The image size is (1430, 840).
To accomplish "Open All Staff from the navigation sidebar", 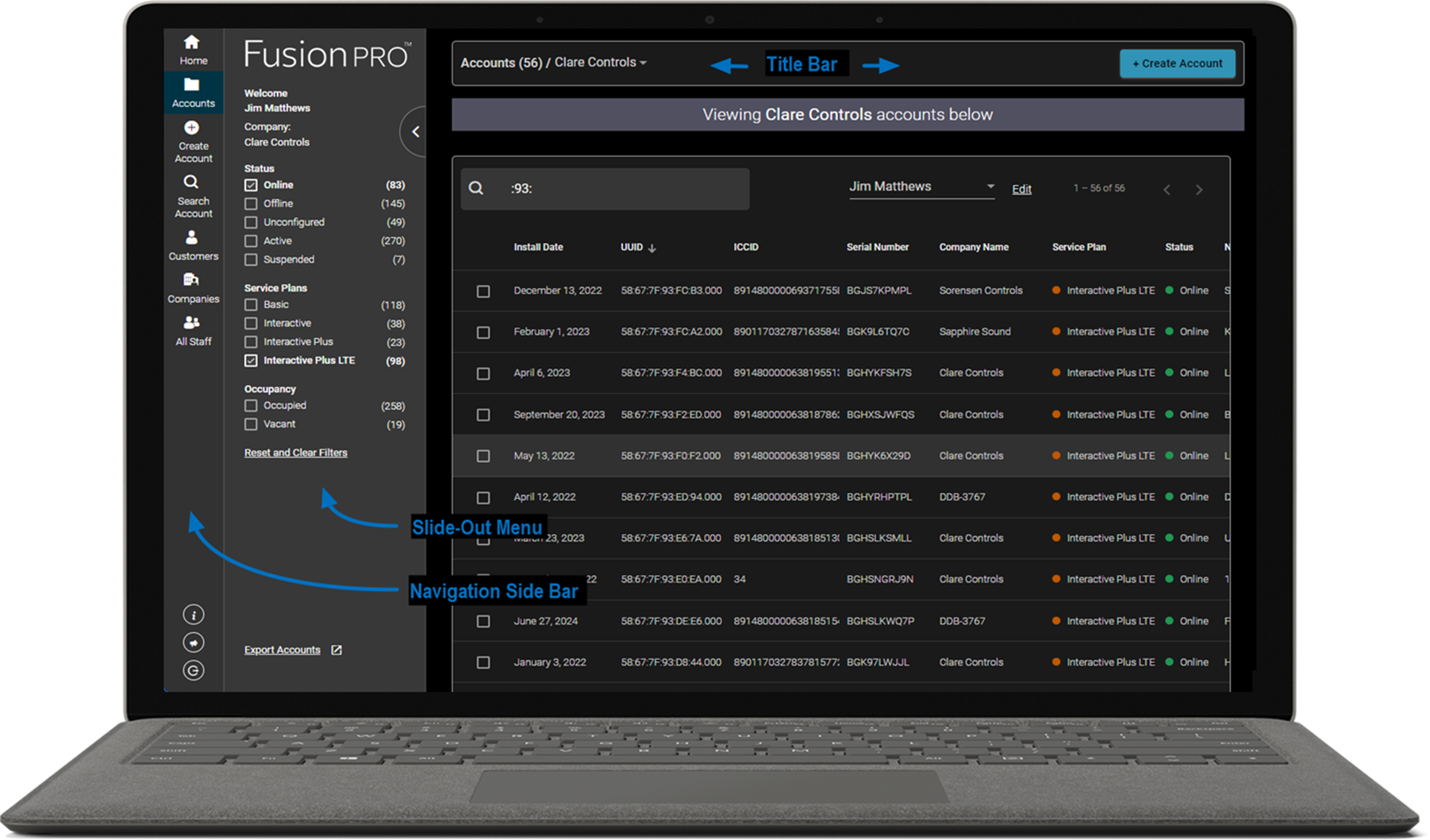I will tap(193, 331).
